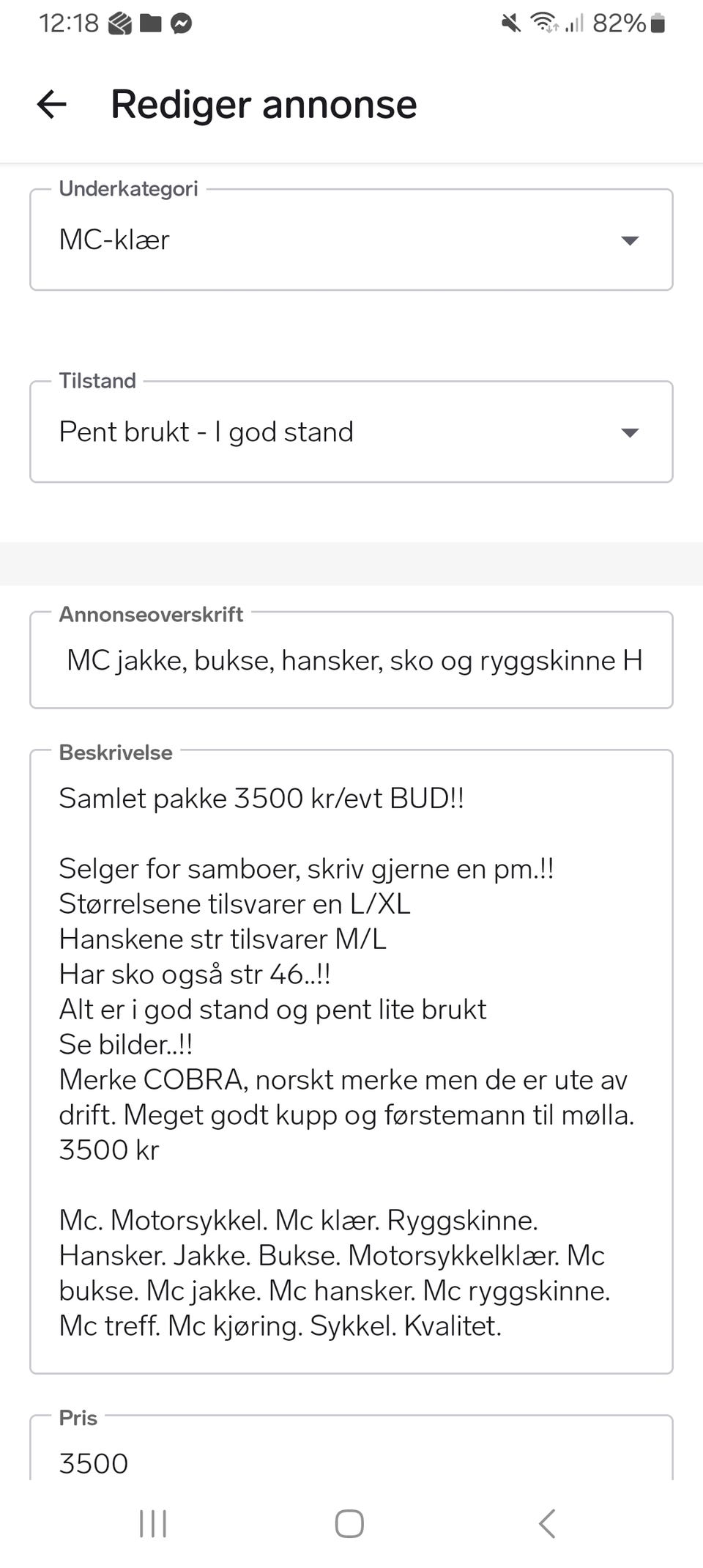Screen dimensions: 703x1568
Task: Edit the Annonseoverskrift title field
Action: tap(351, 661)
